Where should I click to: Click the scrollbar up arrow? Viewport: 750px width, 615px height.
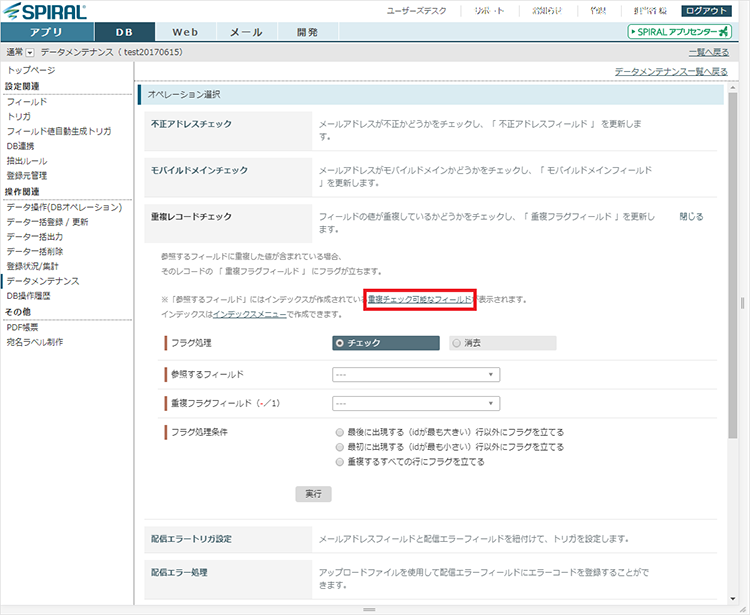coord(733,88)
